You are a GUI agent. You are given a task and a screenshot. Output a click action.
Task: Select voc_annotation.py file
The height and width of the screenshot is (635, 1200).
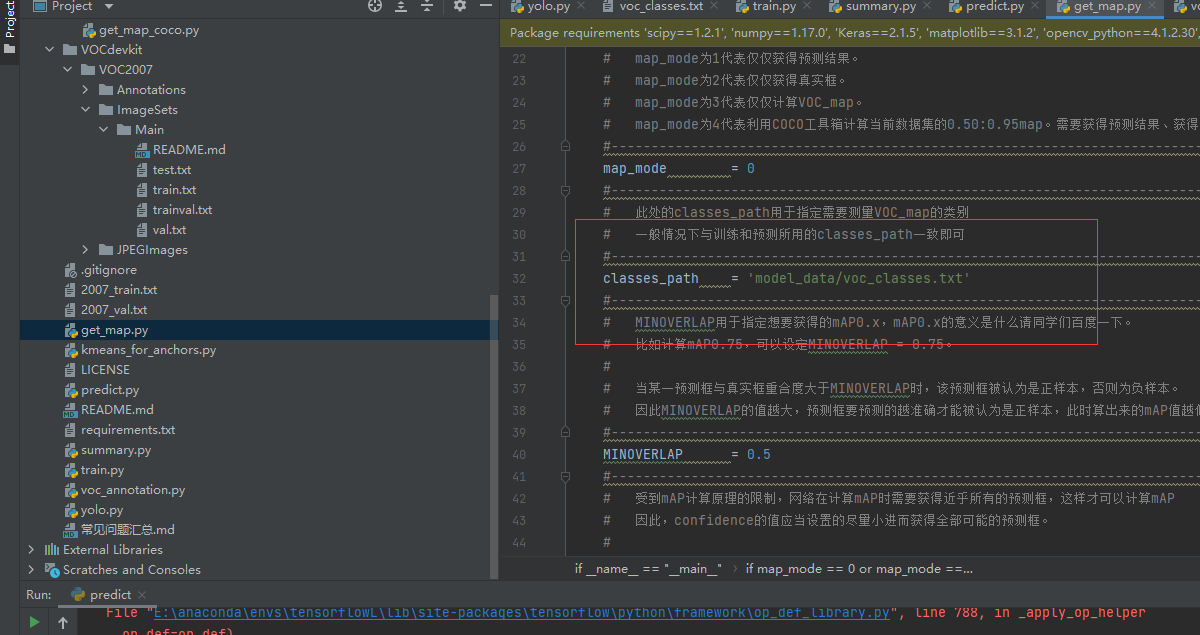pos(133,490)
